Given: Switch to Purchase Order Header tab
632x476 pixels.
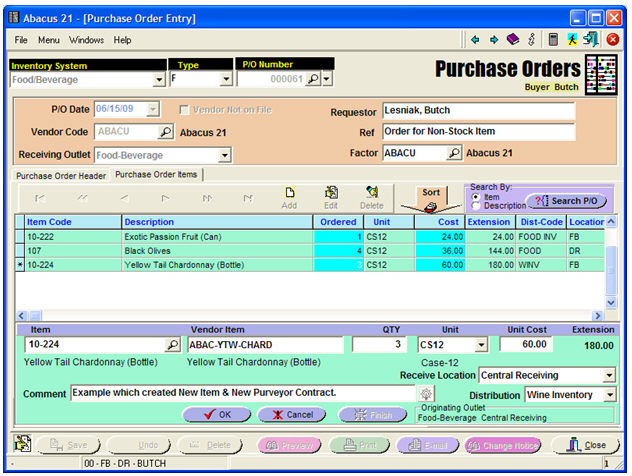Looking at the screenshot, I should click(x=59, y=176).
